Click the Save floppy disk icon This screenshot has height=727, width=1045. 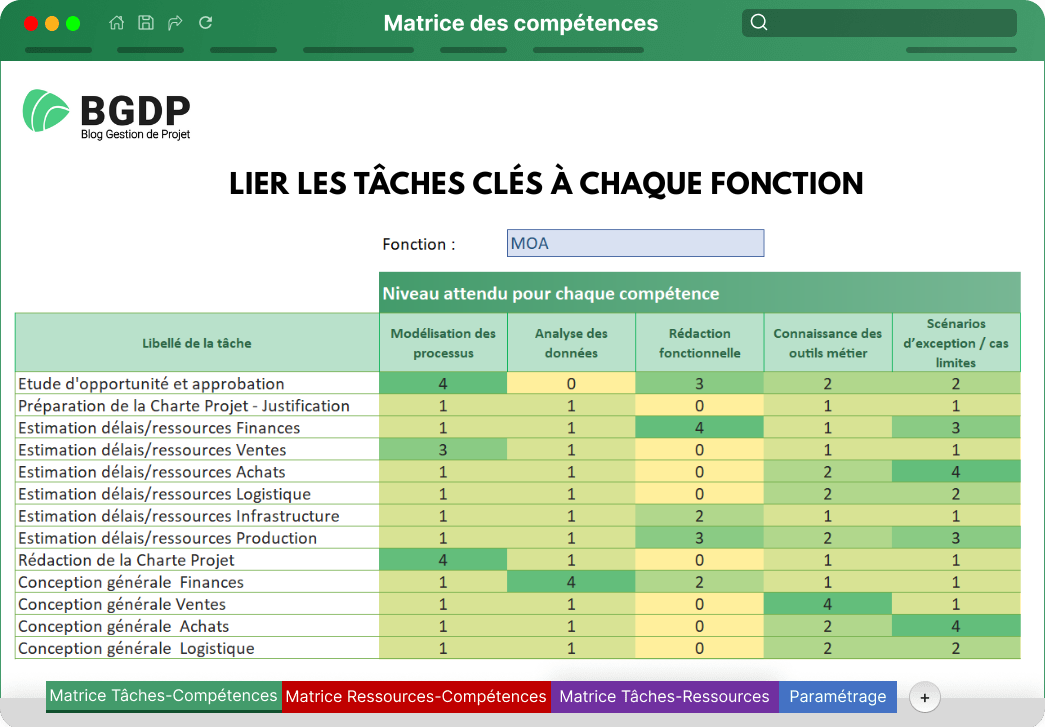pyautogui.click(x=146, y=23)
